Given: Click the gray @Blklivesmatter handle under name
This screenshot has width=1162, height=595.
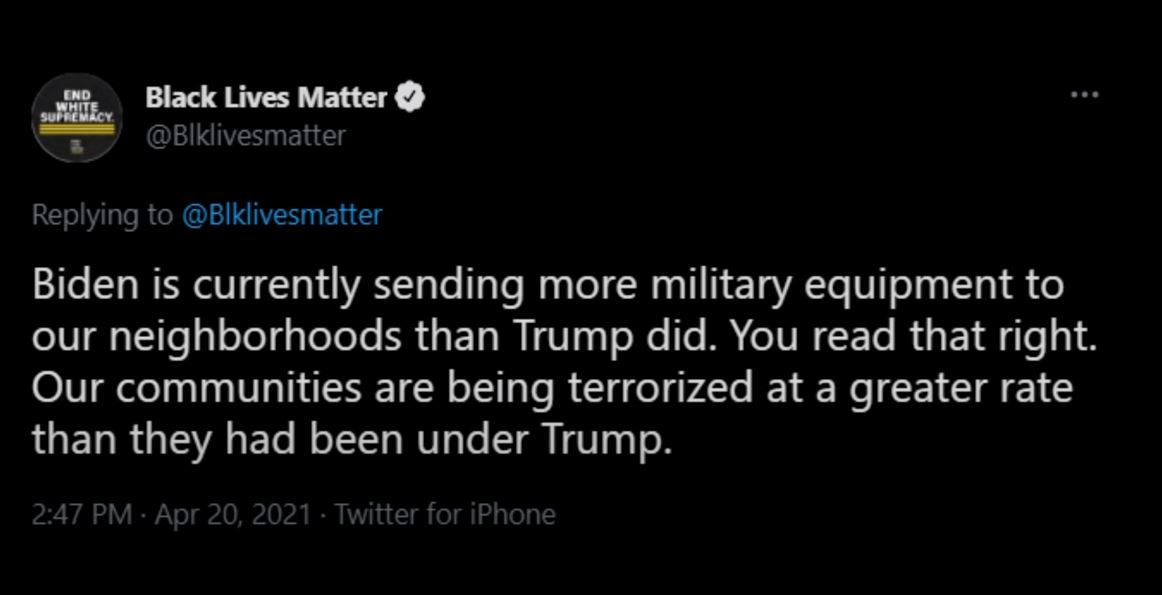Looking at the screenshot, I should (x=245, y=136).
